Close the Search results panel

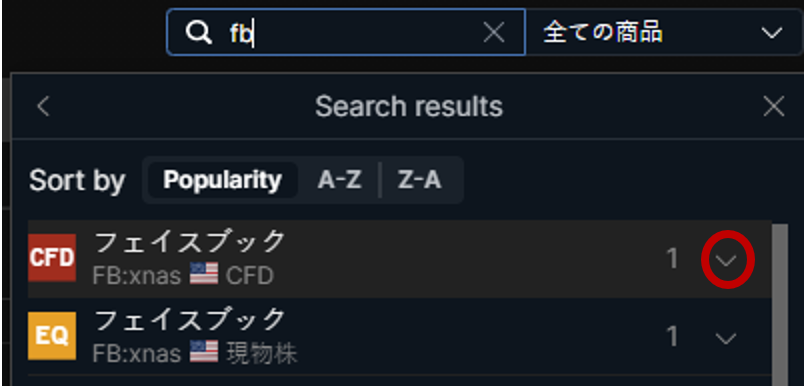[774, 107]
